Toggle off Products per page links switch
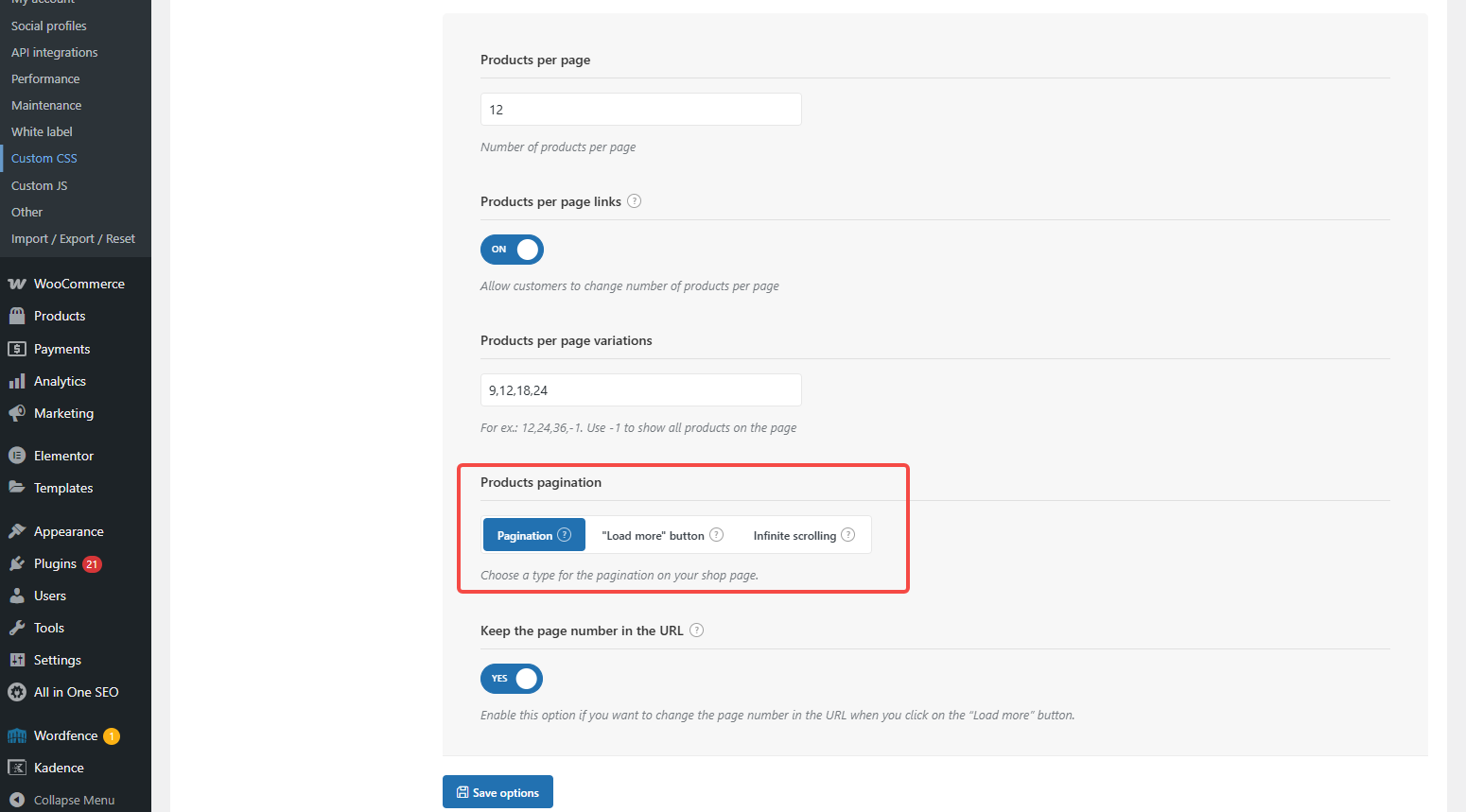This screenshot has height=812, width=1466. (512, 250)
